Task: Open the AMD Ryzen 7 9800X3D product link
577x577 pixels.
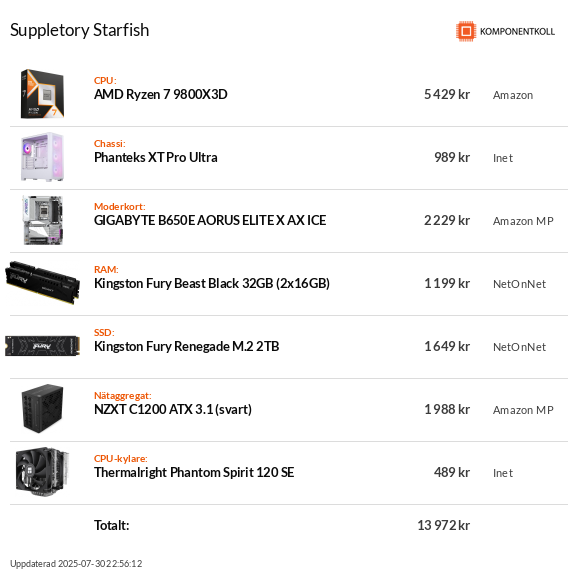Action: point(161,95)
